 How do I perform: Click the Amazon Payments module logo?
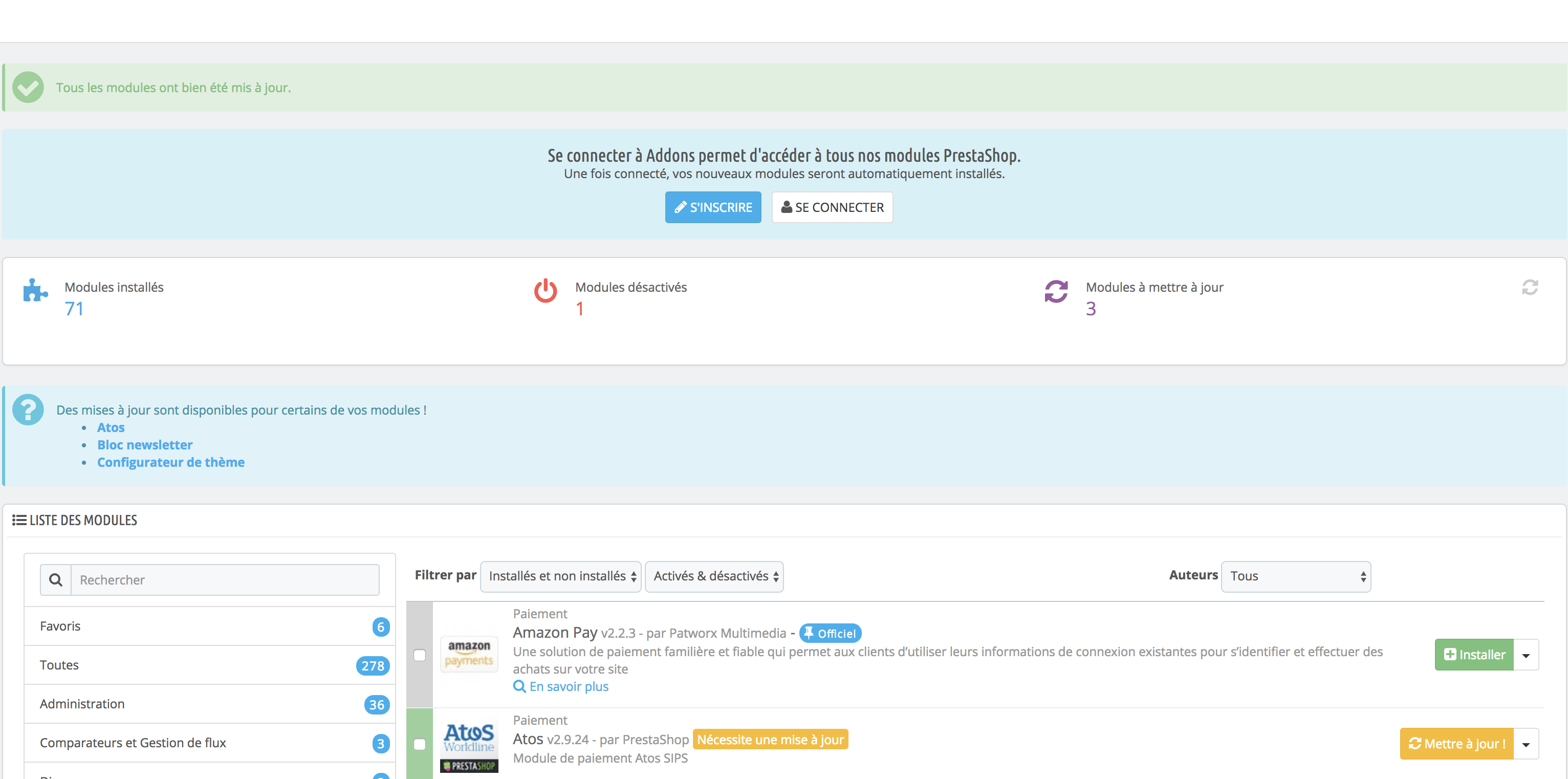point(469,654)
